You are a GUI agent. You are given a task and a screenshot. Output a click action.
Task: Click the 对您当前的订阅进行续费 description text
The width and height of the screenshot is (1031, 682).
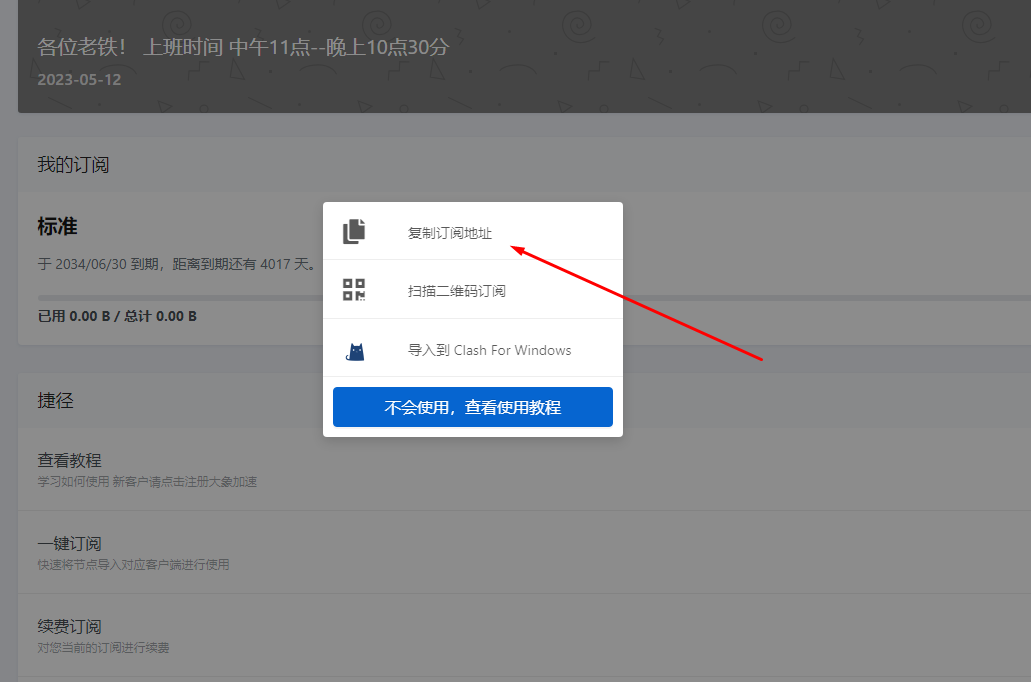[x=103, y=648]
